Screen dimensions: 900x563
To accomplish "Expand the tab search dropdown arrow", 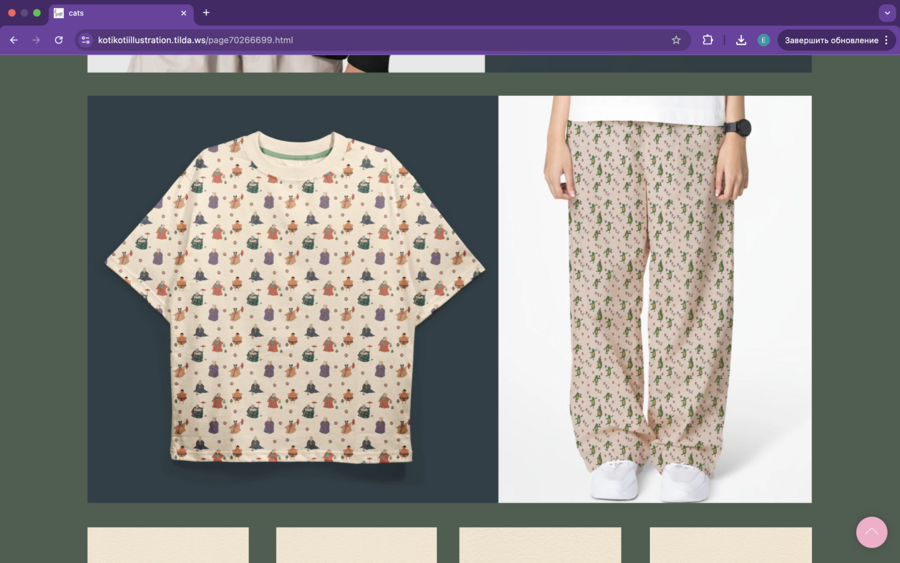I will click(x=887, y=13).
